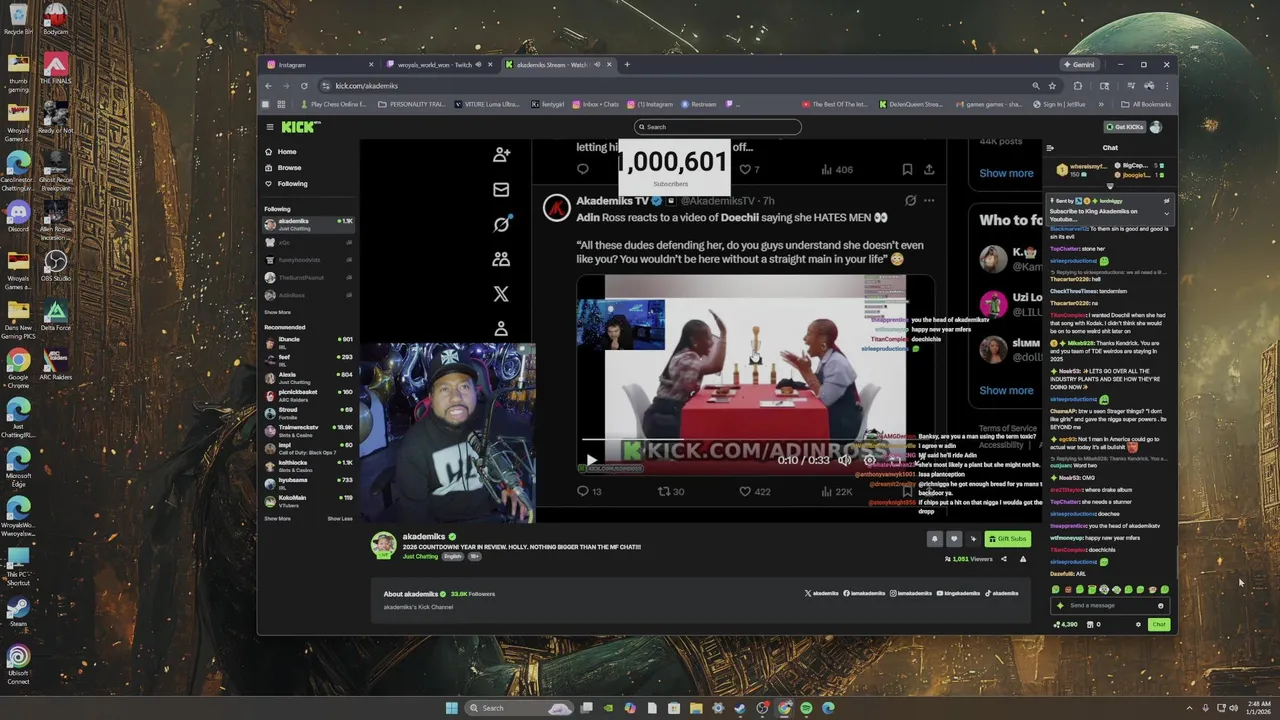Click Show More under Following
This screenshot has width=1280, height=720.
point(277,312)
